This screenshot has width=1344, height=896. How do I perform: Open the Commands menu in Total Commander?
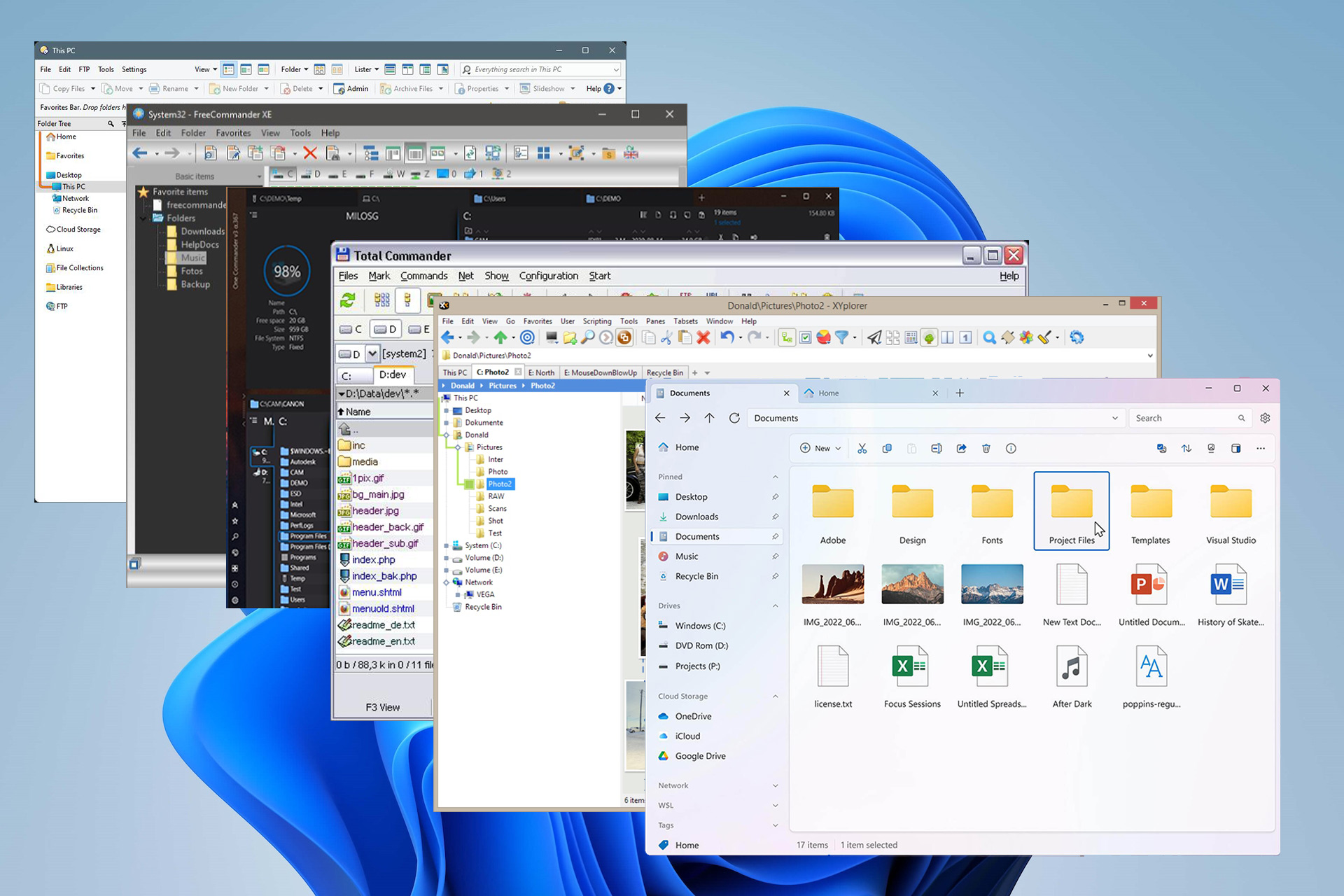tap(423, 276)
